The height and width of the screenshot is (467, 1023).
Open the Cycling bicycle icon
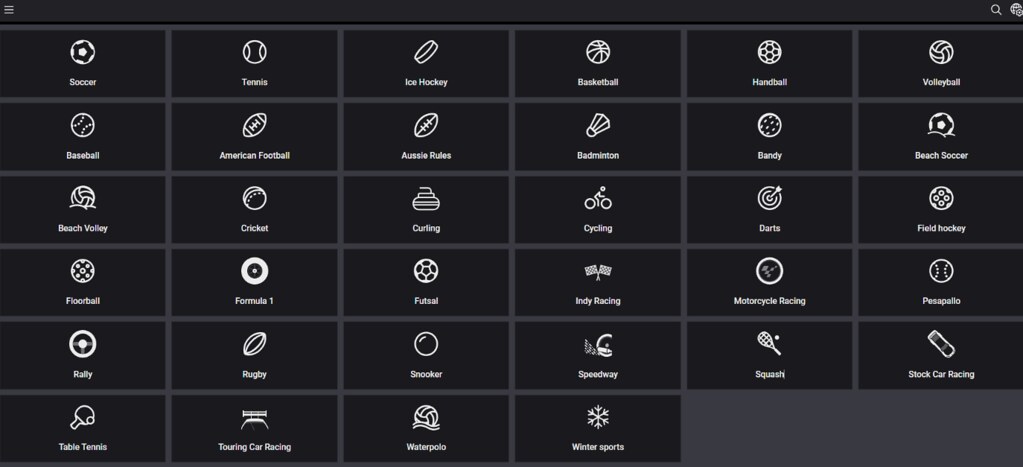tap(598, 198)
